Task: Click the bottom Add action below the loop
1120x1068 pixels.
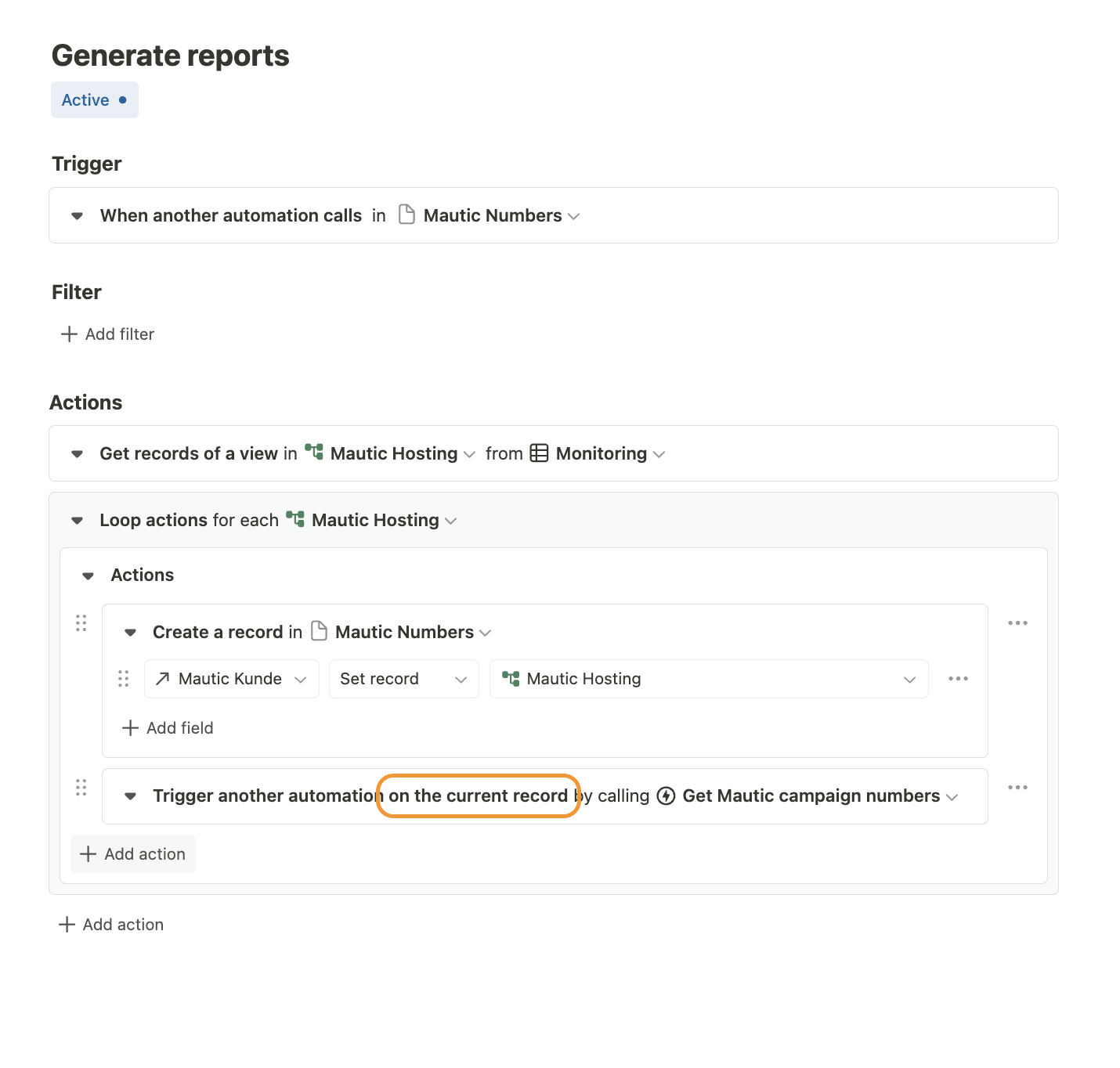Action: pos(111,925)
